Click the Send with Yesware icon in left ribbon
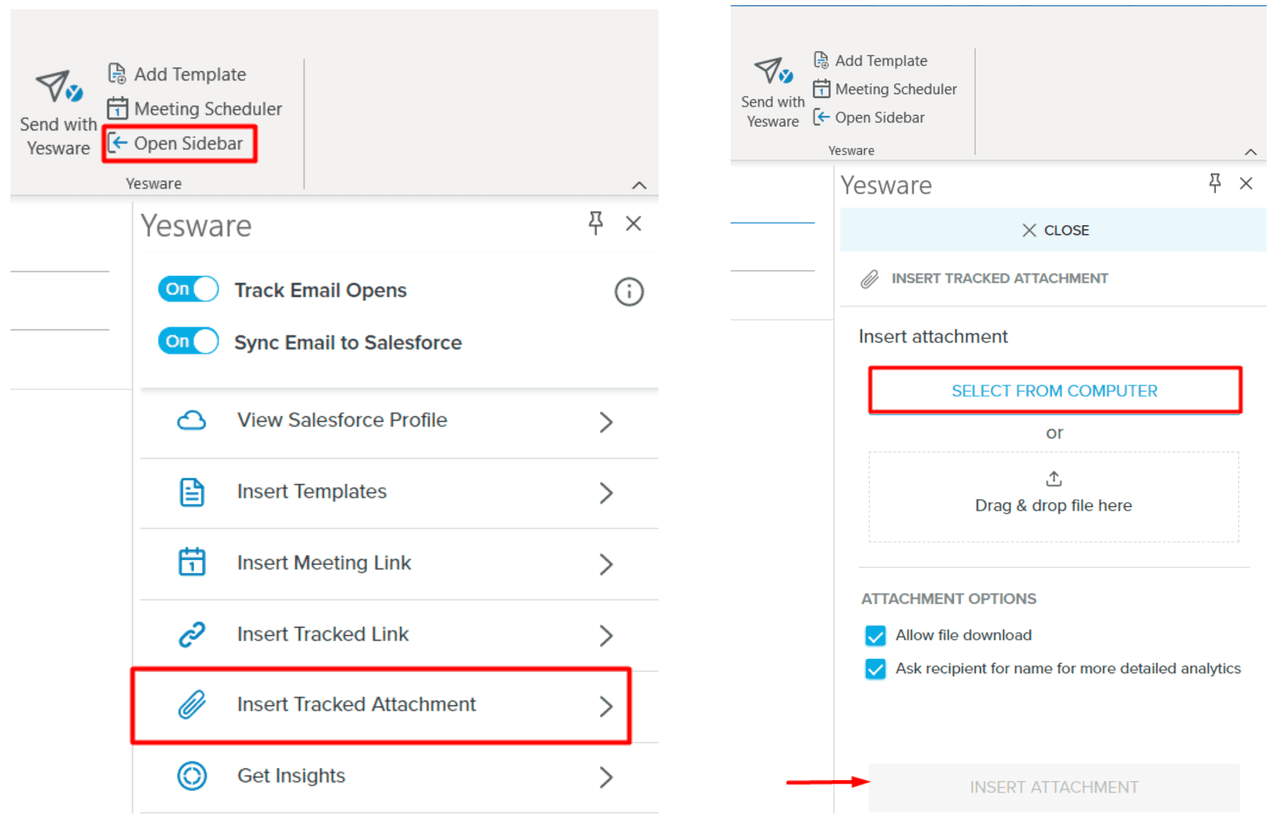Screen dimensions: 1280x820 point(57,88)
